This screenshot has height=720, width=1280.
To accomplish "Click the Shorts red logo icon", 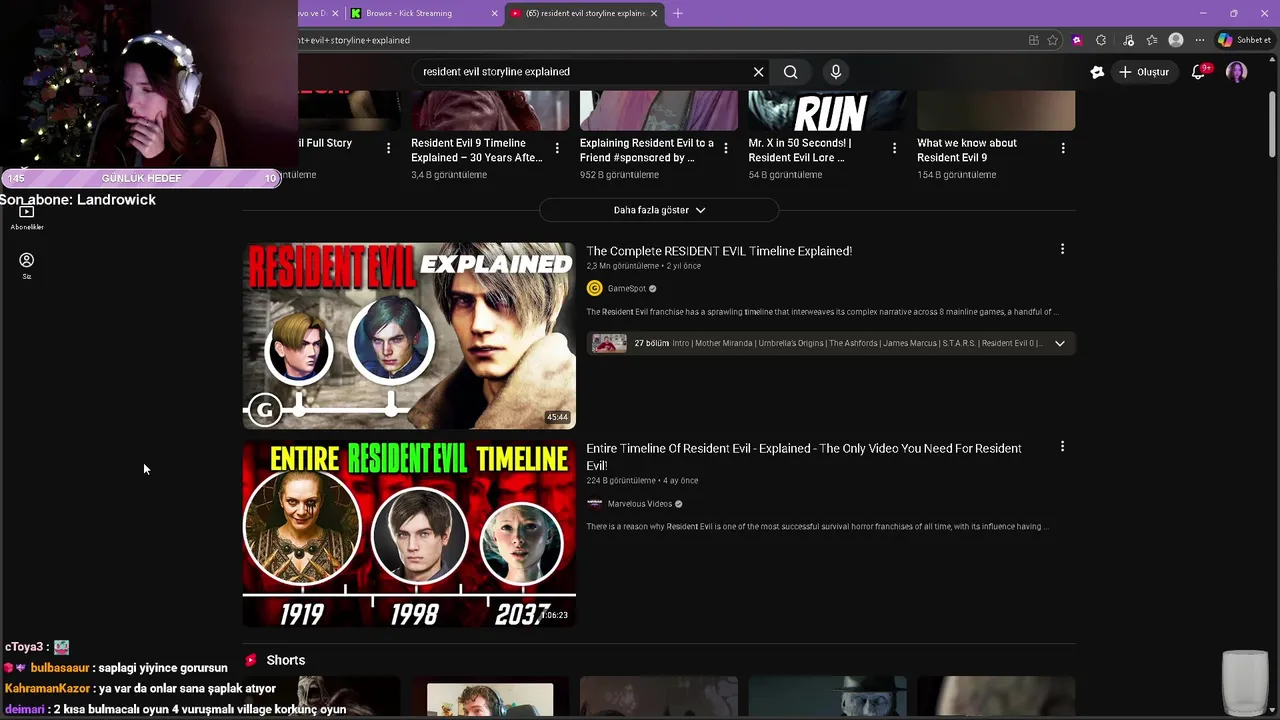I will point(251,660).
